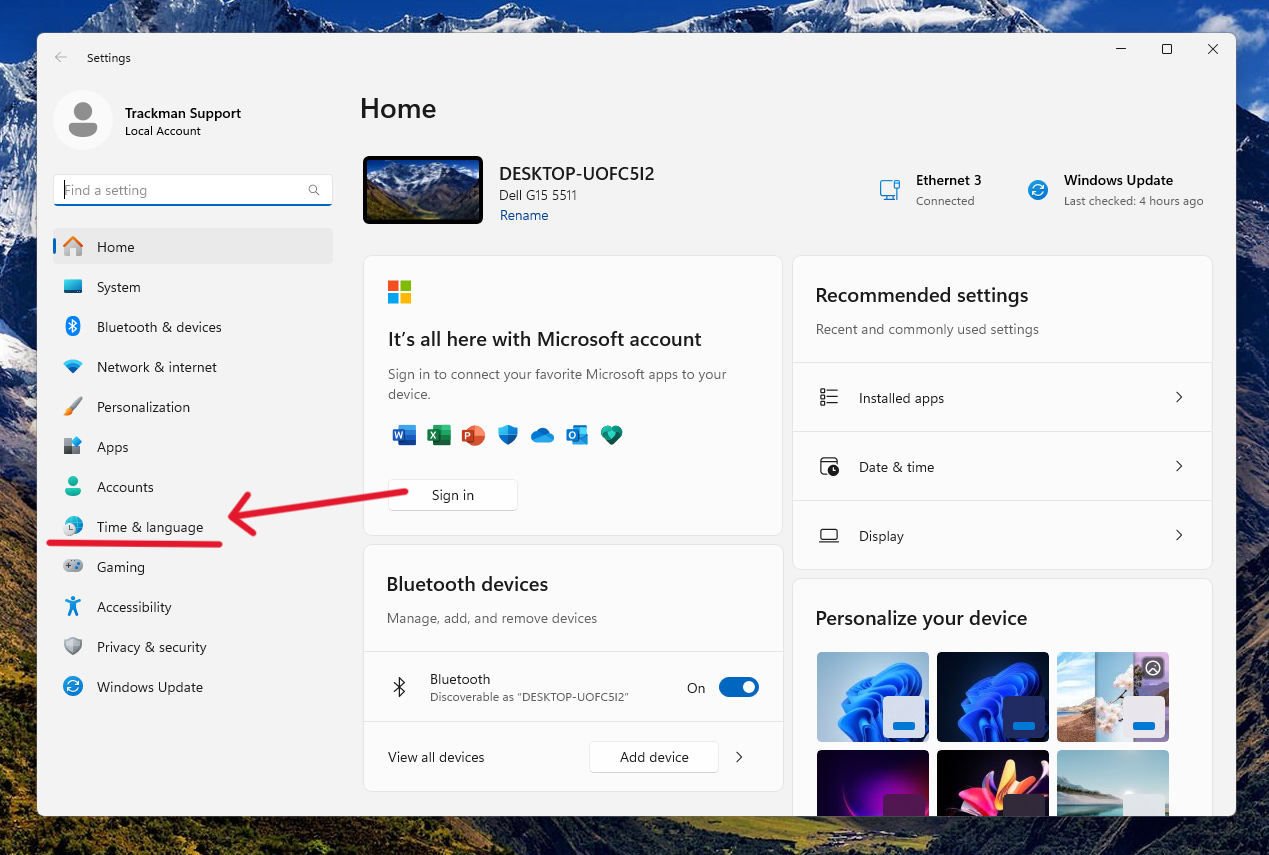Open System via its monitor icon
Viewport: 1269px width, 855px height.
(73, 287)
